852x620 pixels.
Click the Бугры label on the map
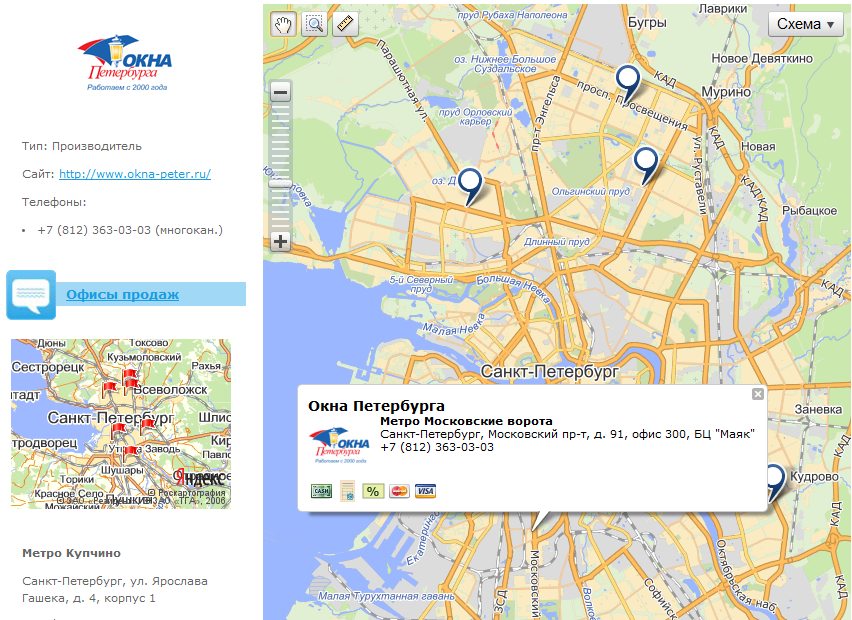coord(647,22)
